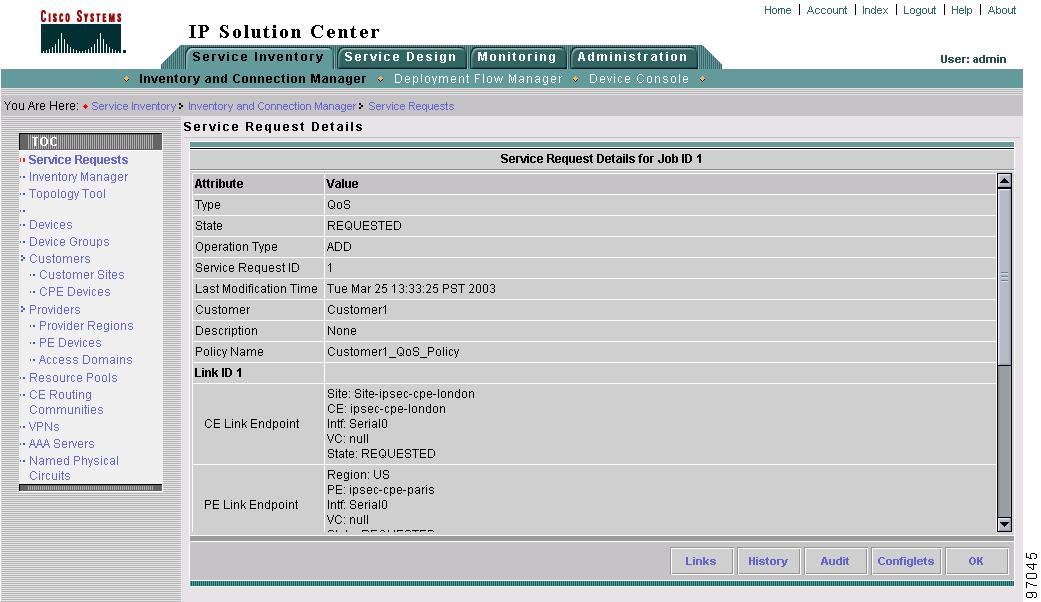Expand the Customers tree arrow
Image resolution: width=1041 pixels, height=602 pixels.
tap(23, 258)
